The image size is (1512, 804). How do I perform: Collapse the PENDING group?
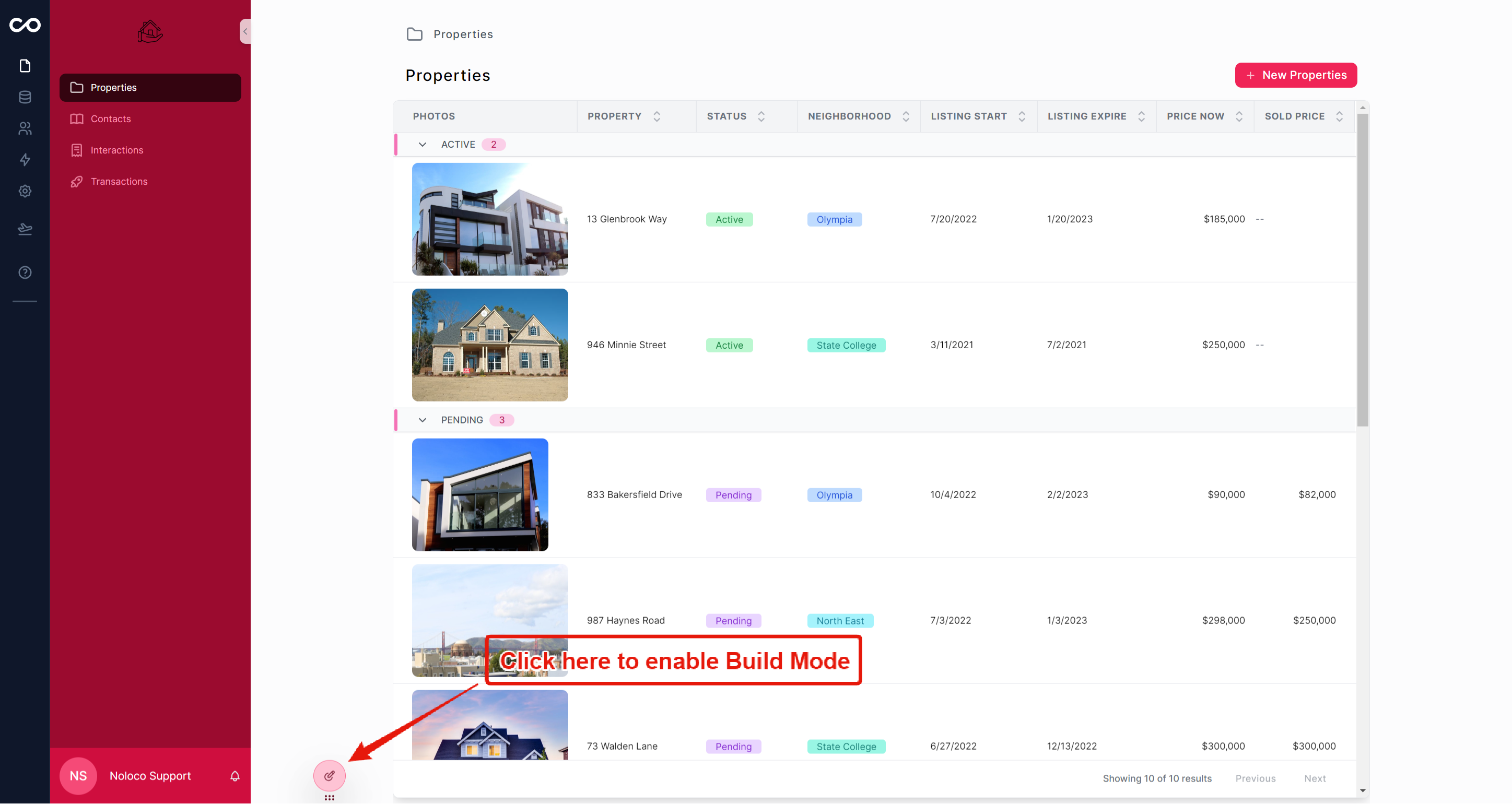pyautogui.click(x=422, y=420)
